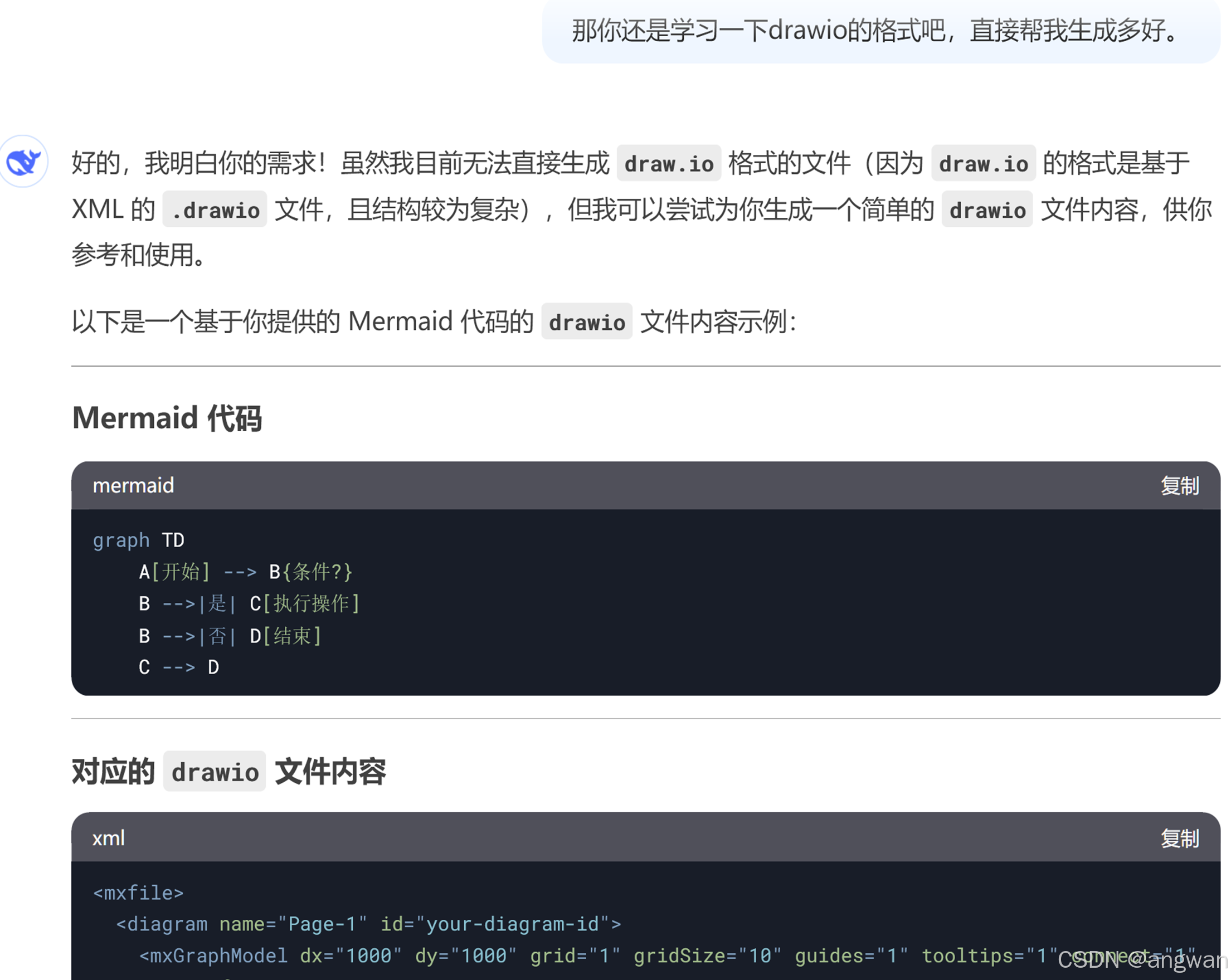Copy the mermaid code block
Viewport: 1231px width, 980px height.
click(1179, 486)
